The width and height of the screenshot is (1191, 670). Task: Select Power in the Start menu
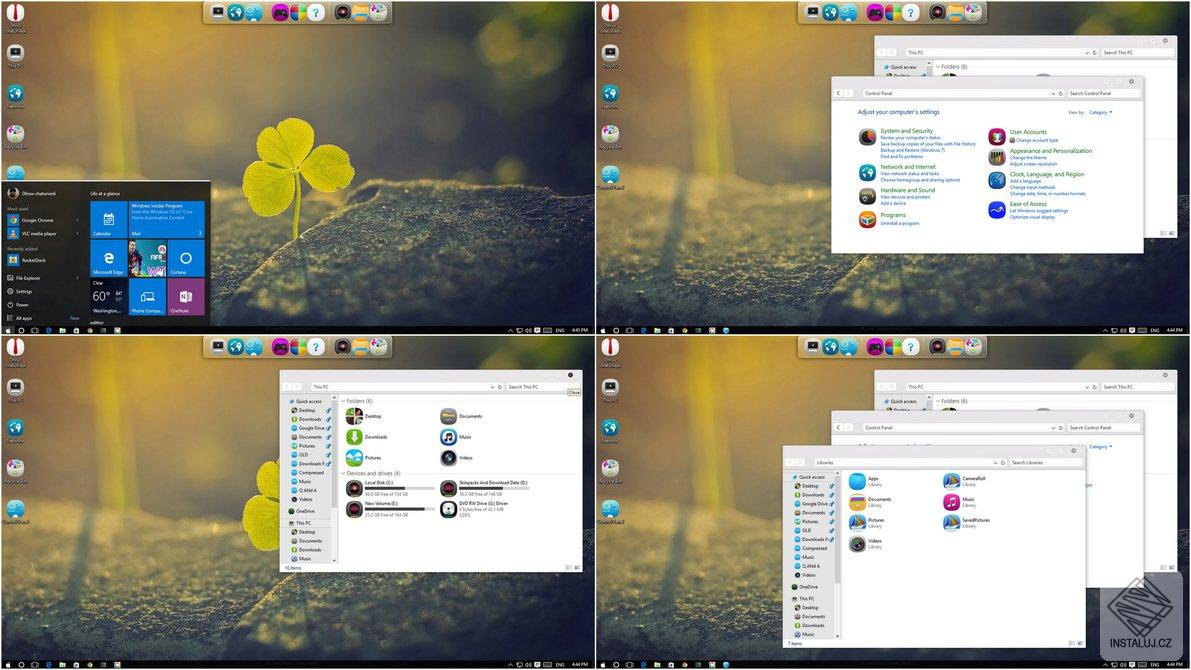coord(17,305)
